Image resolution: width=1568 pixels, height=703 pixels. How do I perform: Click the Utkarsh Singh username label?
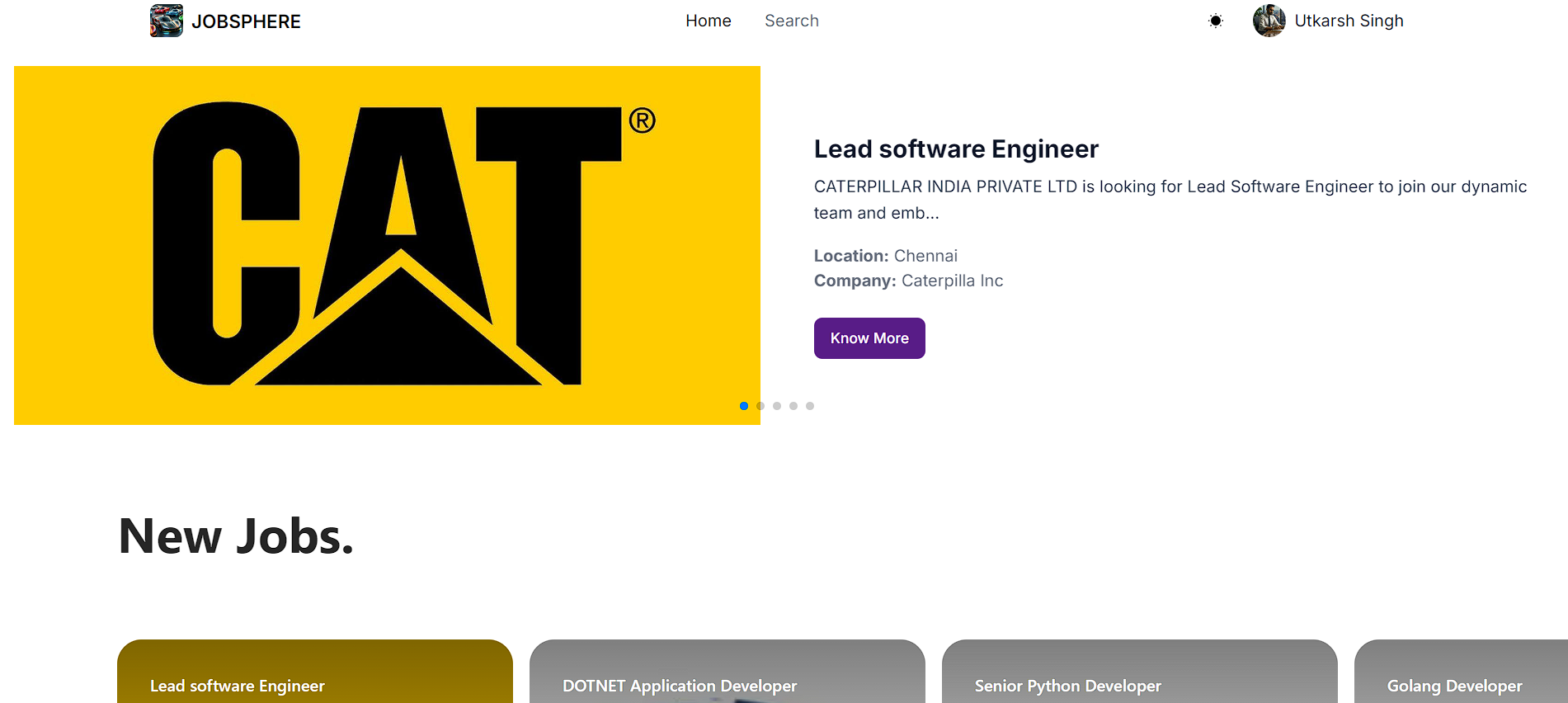pyautogui.click(x=1349, y=21)
